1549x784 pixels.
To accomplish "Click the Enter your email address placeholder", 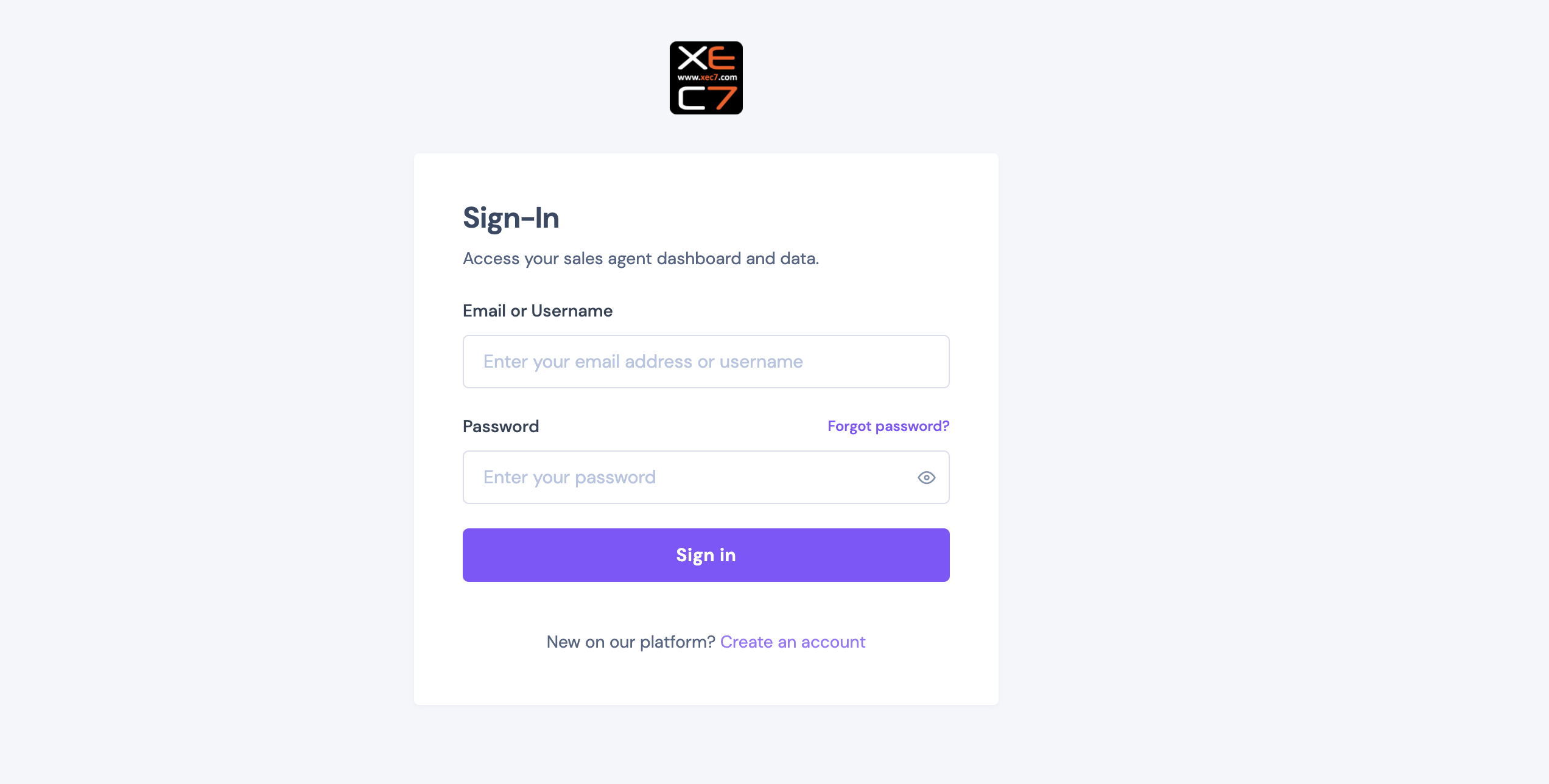I will (x=643, y=362).
